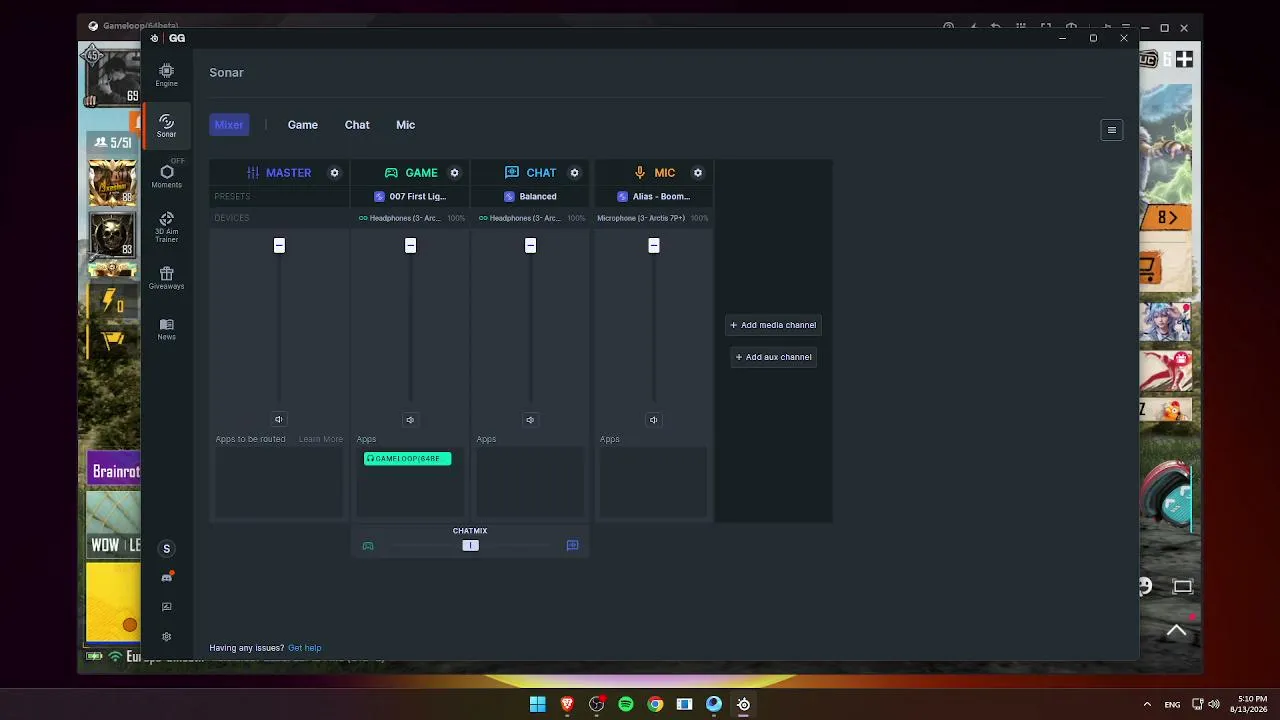Open the Learn More link

tap(321, 439)
